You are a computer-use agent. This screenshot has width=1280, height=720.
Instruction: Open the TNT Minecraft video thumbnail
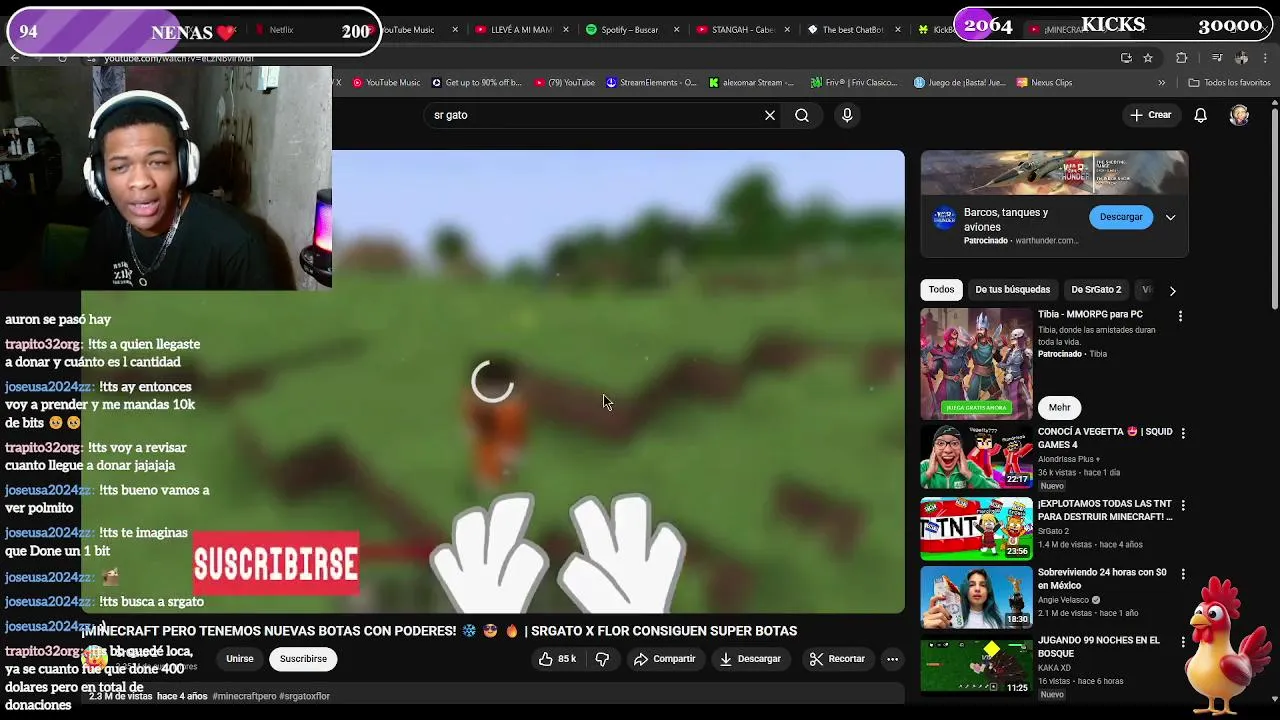[976, 529]
